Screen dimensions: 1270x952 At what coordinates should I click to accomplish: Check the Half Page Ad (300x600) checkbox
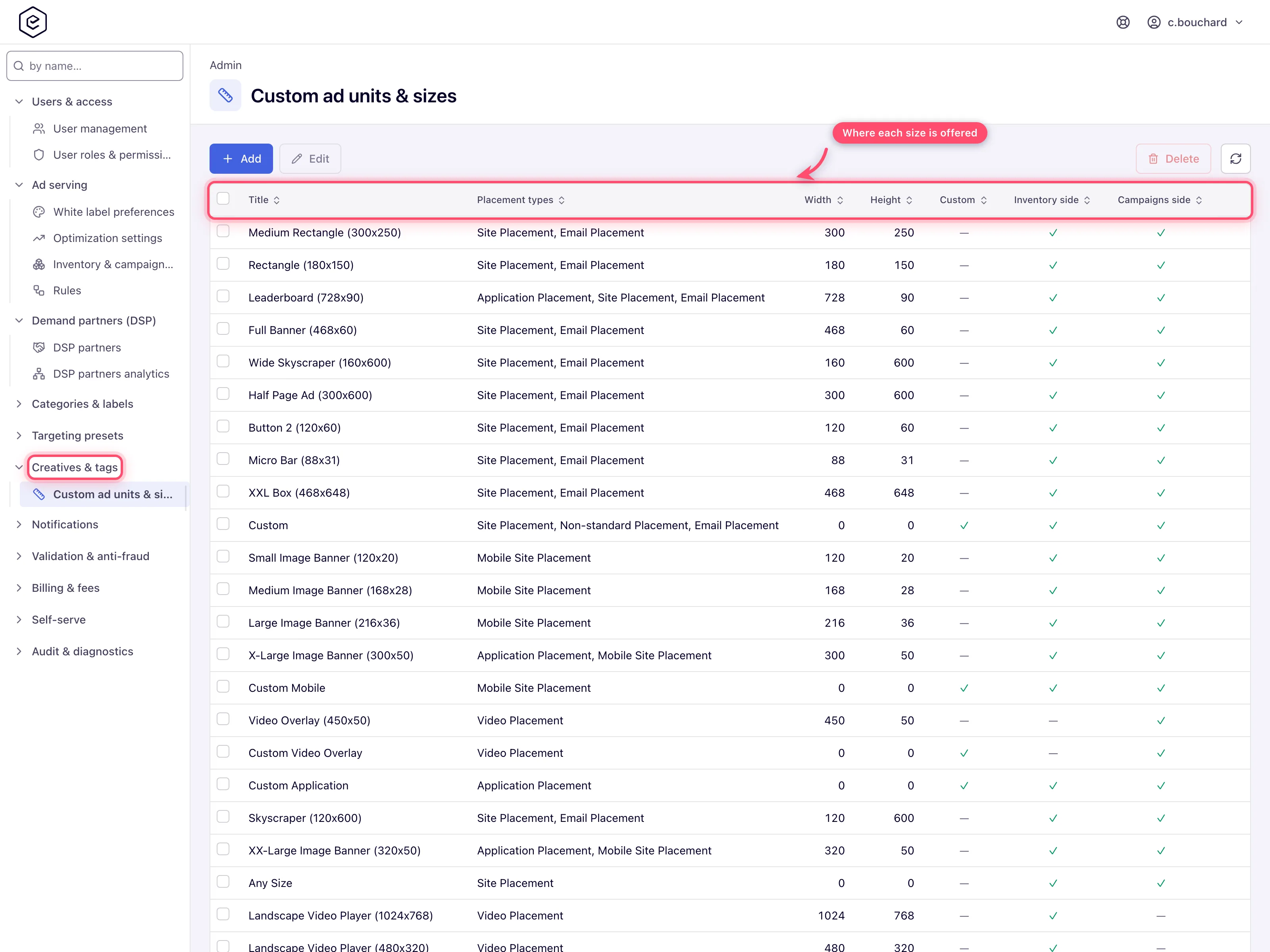tap(223, 393)
